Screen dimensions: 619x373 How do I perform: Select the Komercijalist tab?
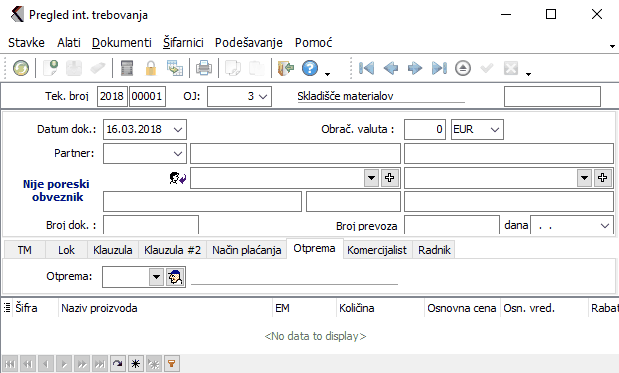click(x=377, y=250)
